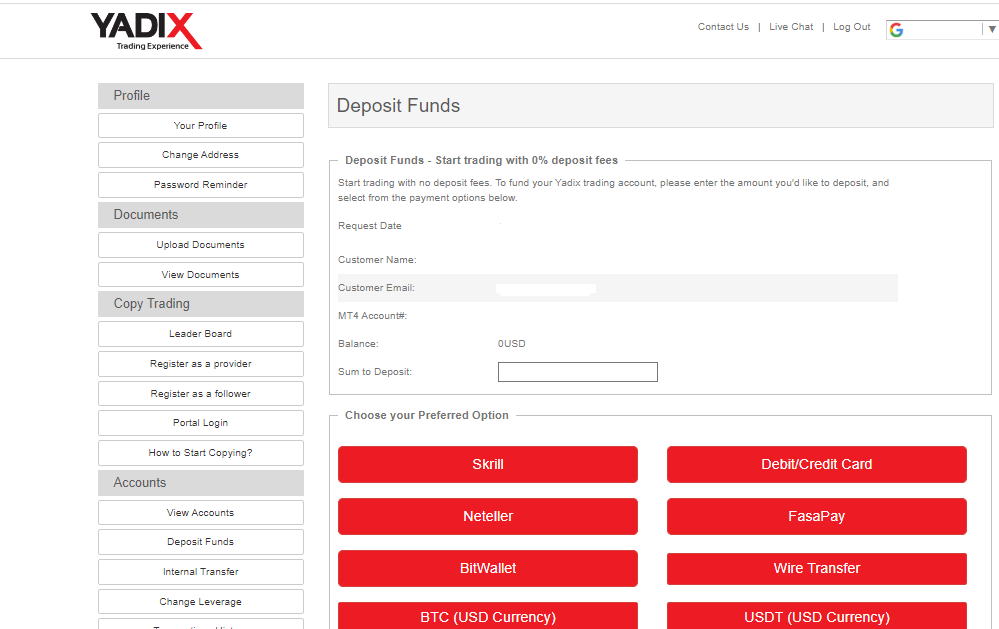Screen dimensions: 999x629
Task: Open Change Leverage option
Action: pos(201,602)
